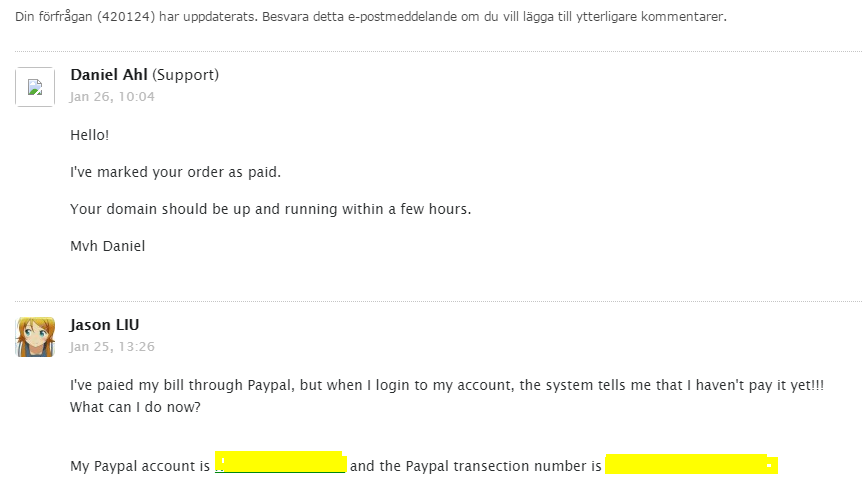Click Daniel Ahl's broken avatar image

(35, 87)
